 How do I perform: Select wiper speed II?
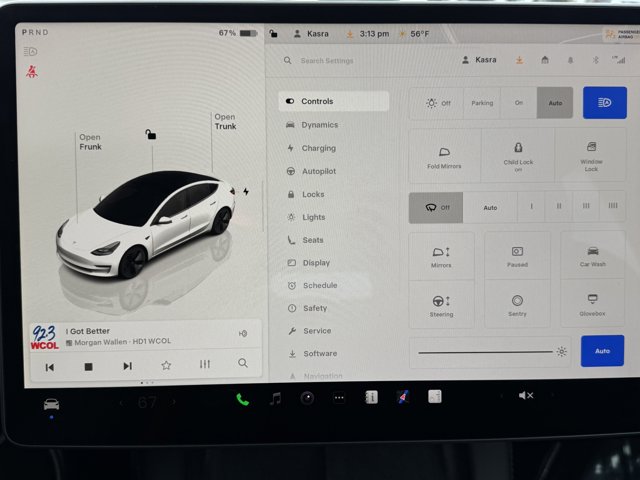(x=559, y=206)
